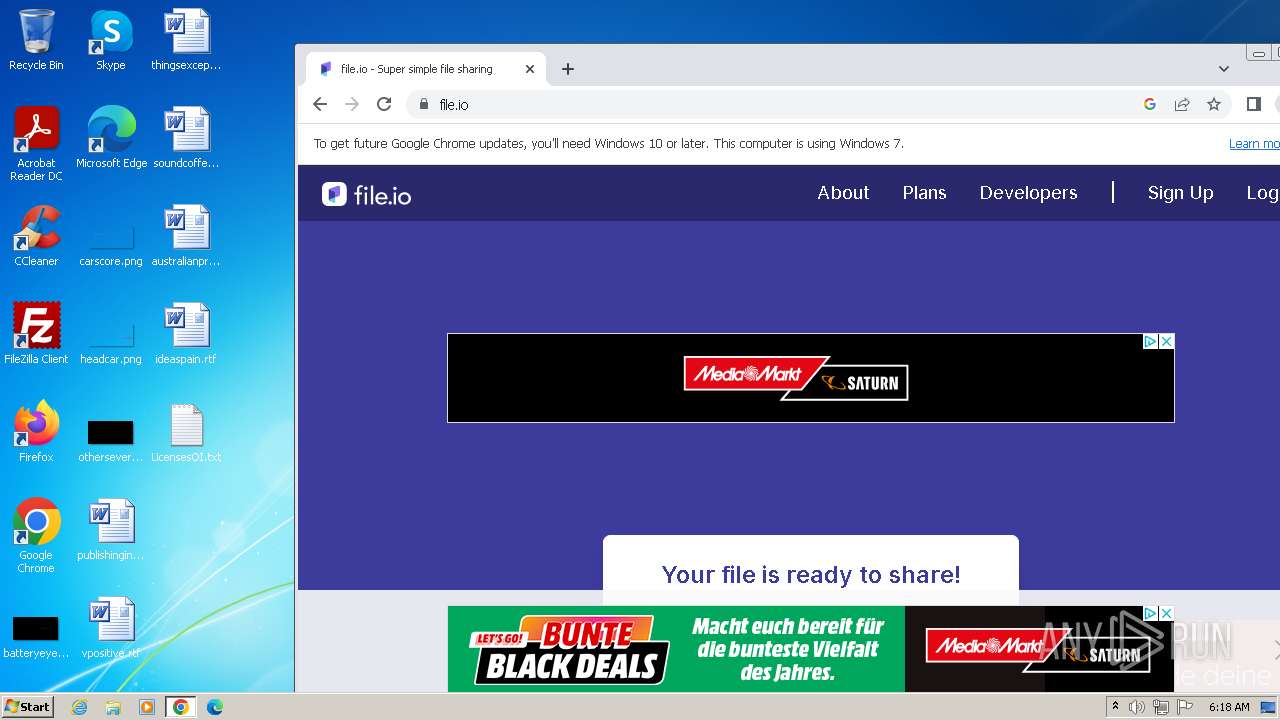This screenshot has height=720, width=1280.
Task: Open the publishingin... Word document
Action: [111, 530]
